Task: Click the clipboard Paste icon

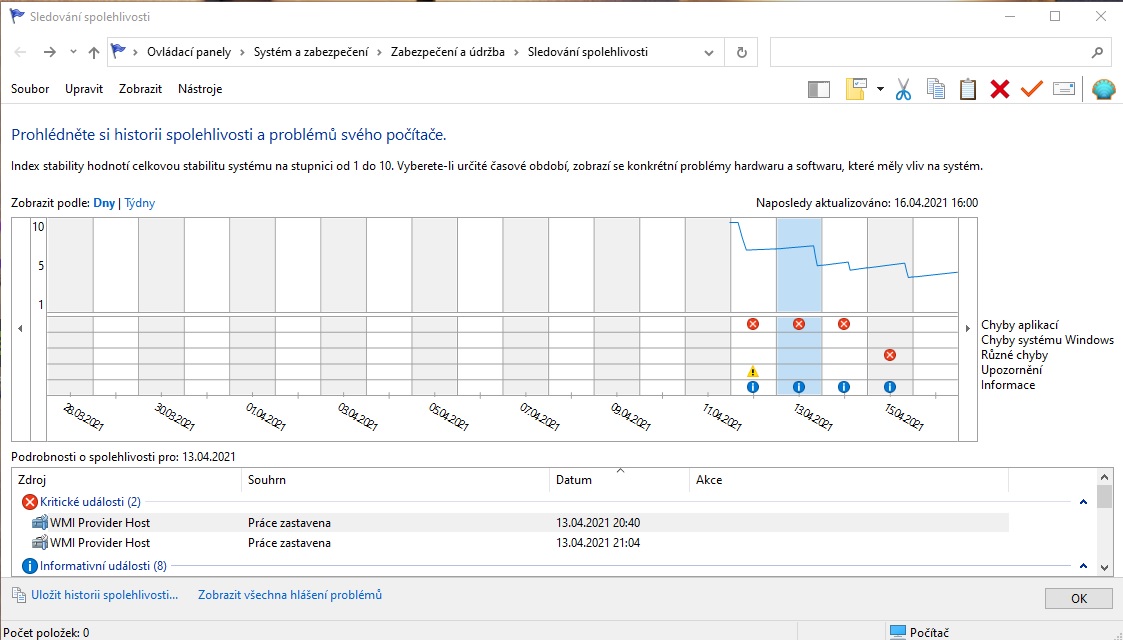Action: coord(967,89)
